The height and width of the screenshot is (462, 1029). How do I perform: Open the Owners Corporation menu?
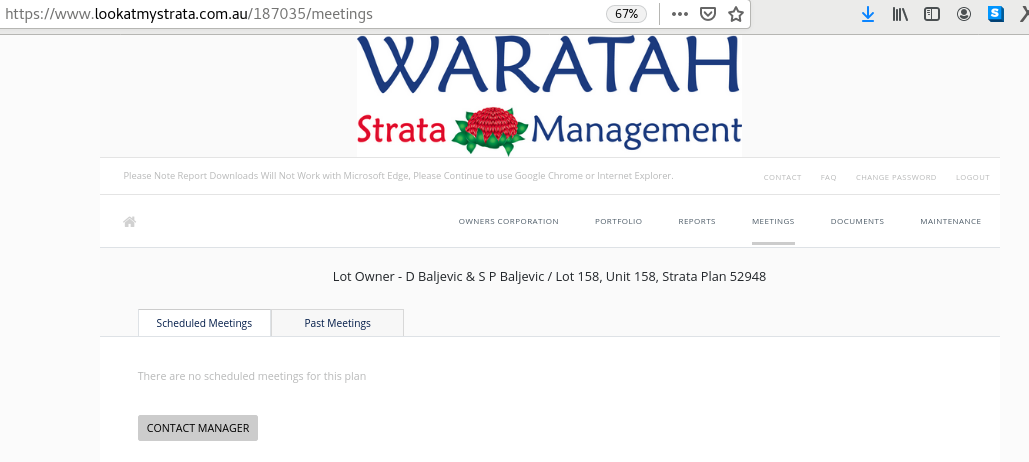(x=509, y=222)
